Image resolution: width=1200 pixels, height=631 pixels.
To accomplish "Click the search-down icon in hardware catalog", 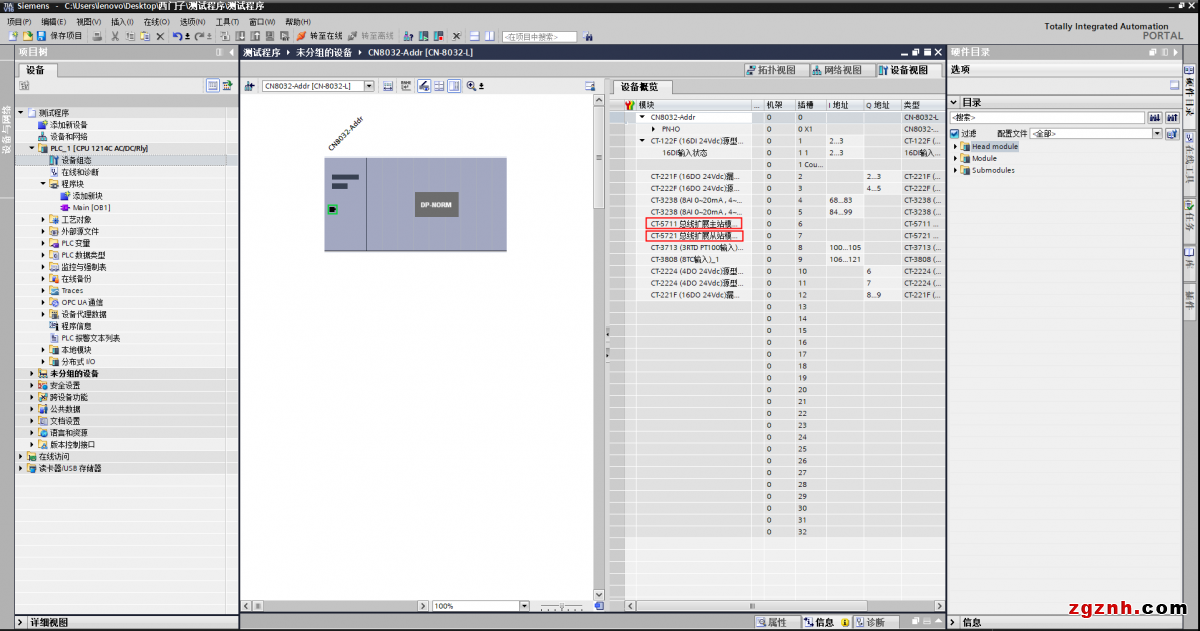I will tap(1154, 118).
